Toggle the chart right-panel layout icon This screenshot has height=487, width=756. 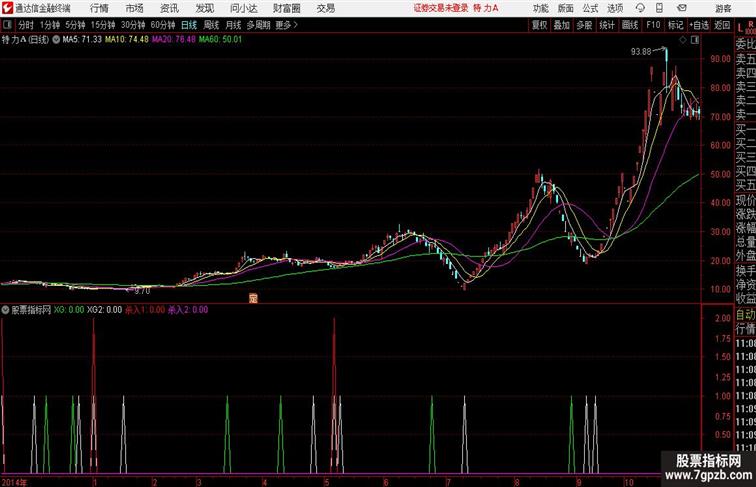(695, 40)
